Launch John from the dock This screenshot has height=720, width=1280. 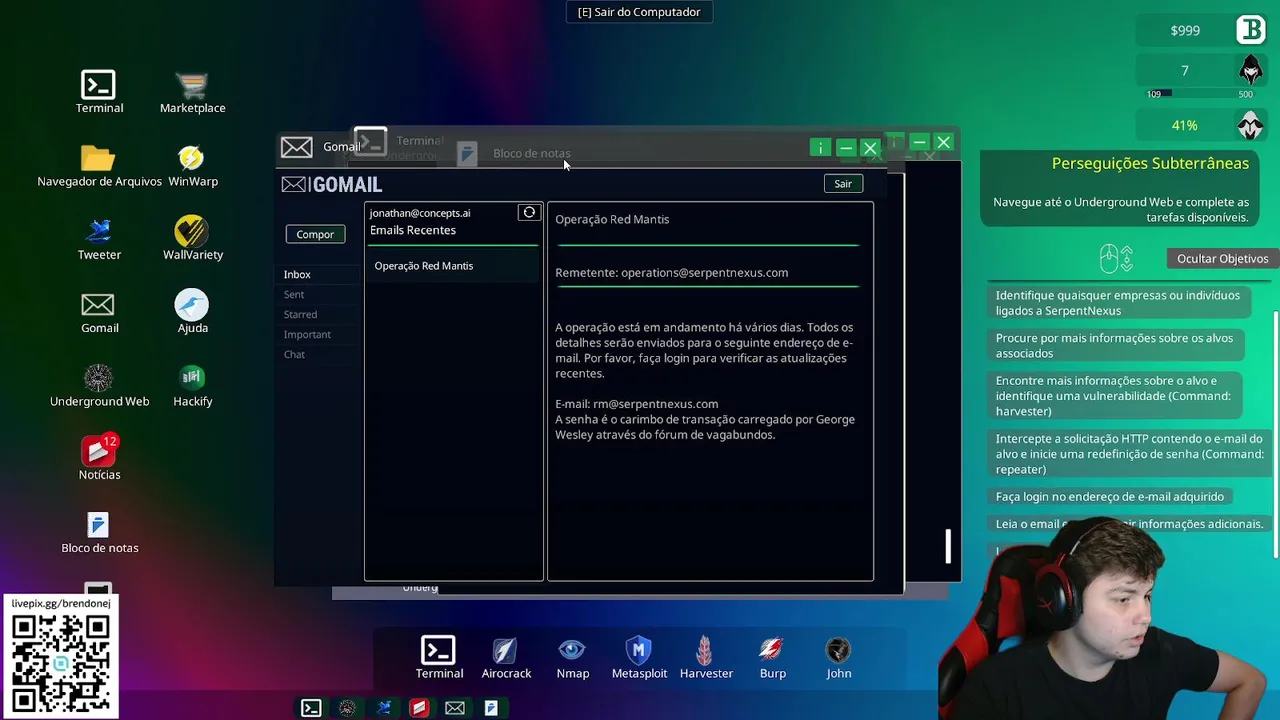point(838,657)
